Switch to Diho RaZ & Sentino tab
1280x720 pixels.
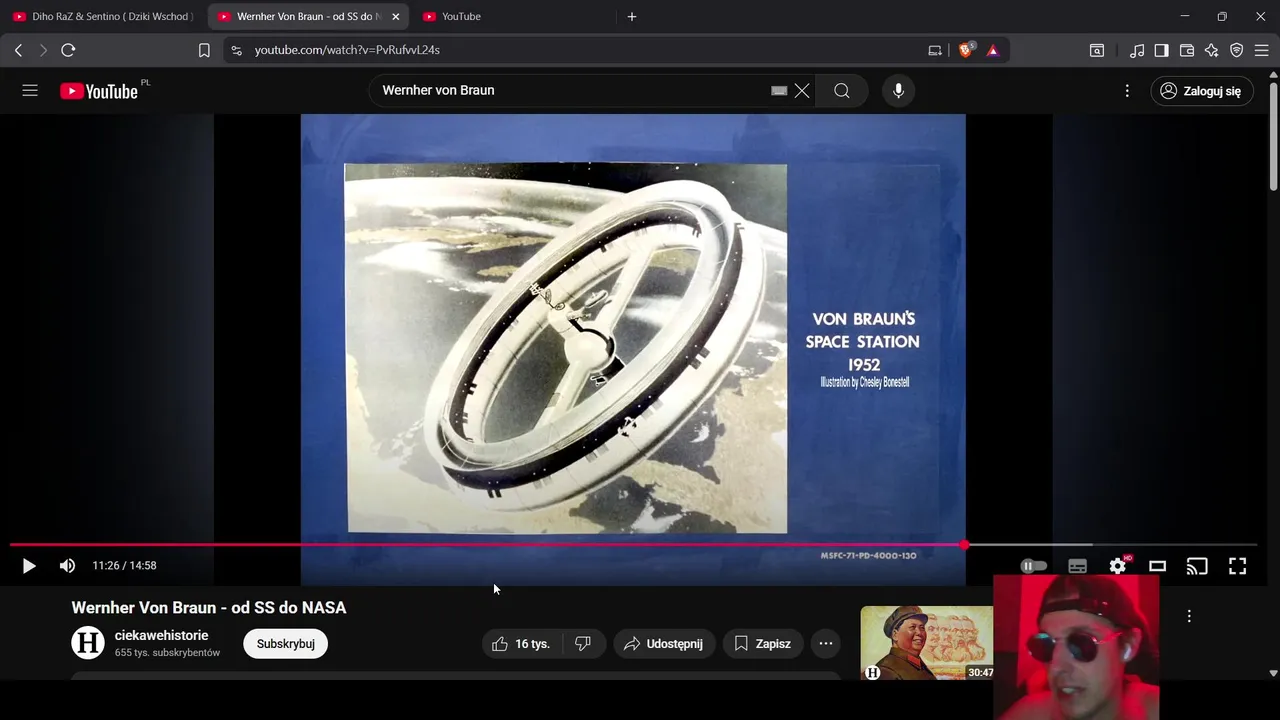point(103,17)
